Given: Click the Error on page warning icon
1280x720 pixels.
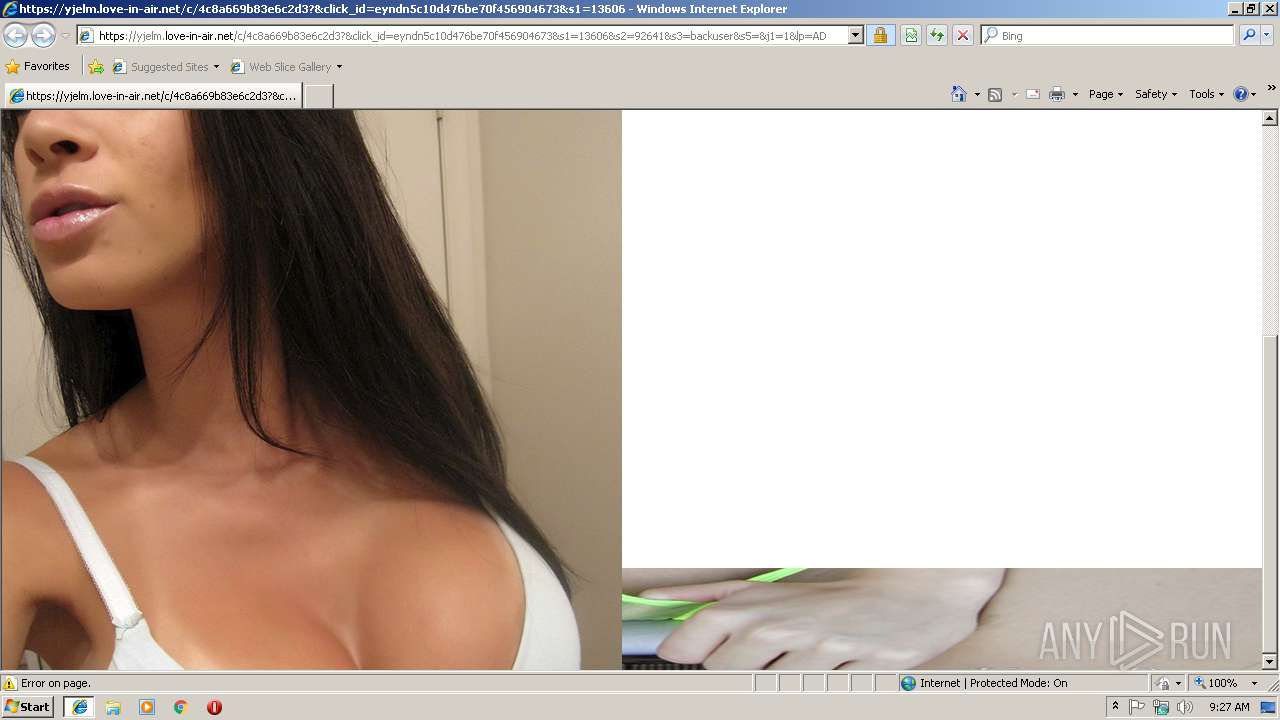Looking at the screenshot, I should tap(10, 683).
